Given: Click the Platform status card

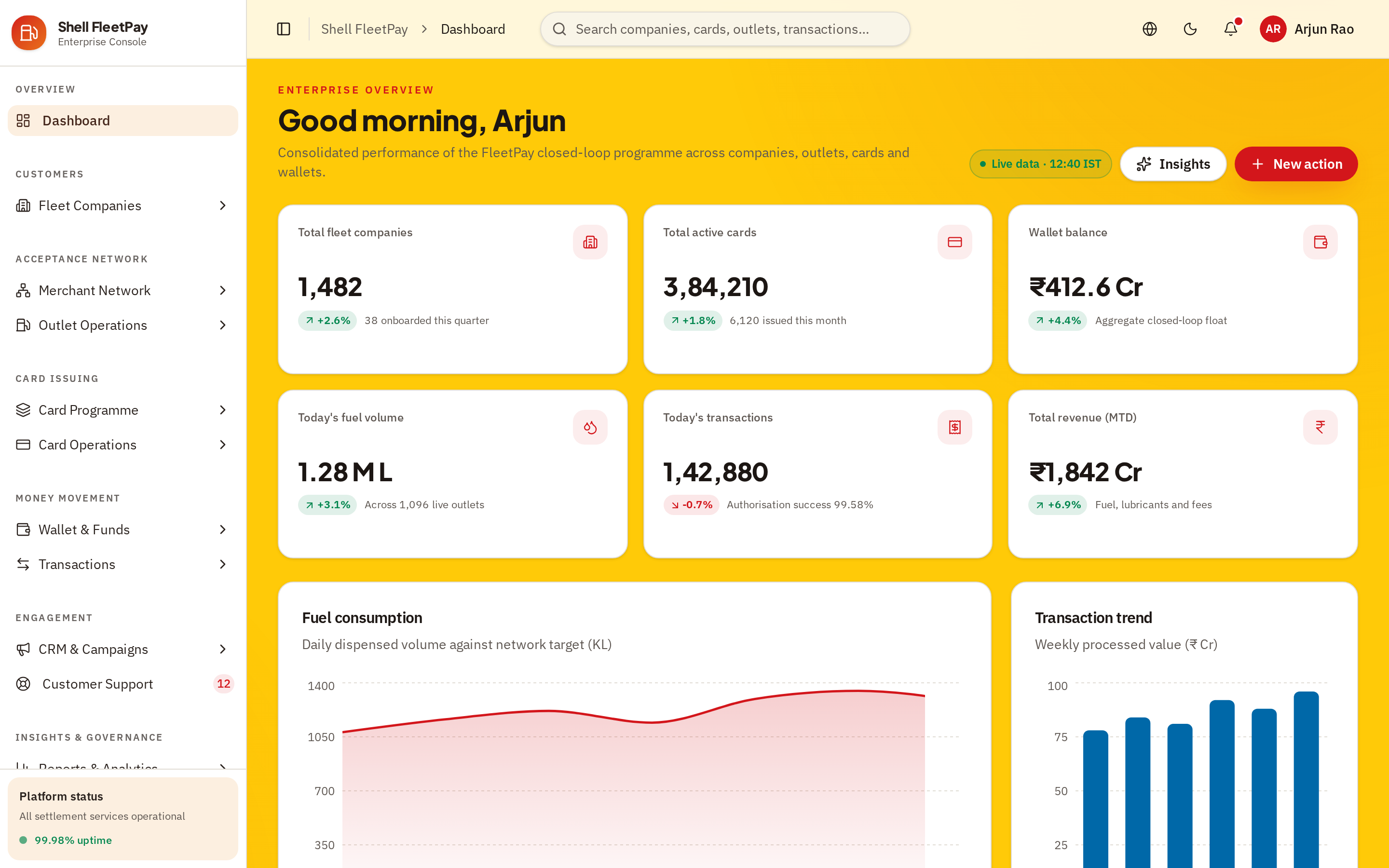Looking at the screenshot, I should click(x=123, y=819).
